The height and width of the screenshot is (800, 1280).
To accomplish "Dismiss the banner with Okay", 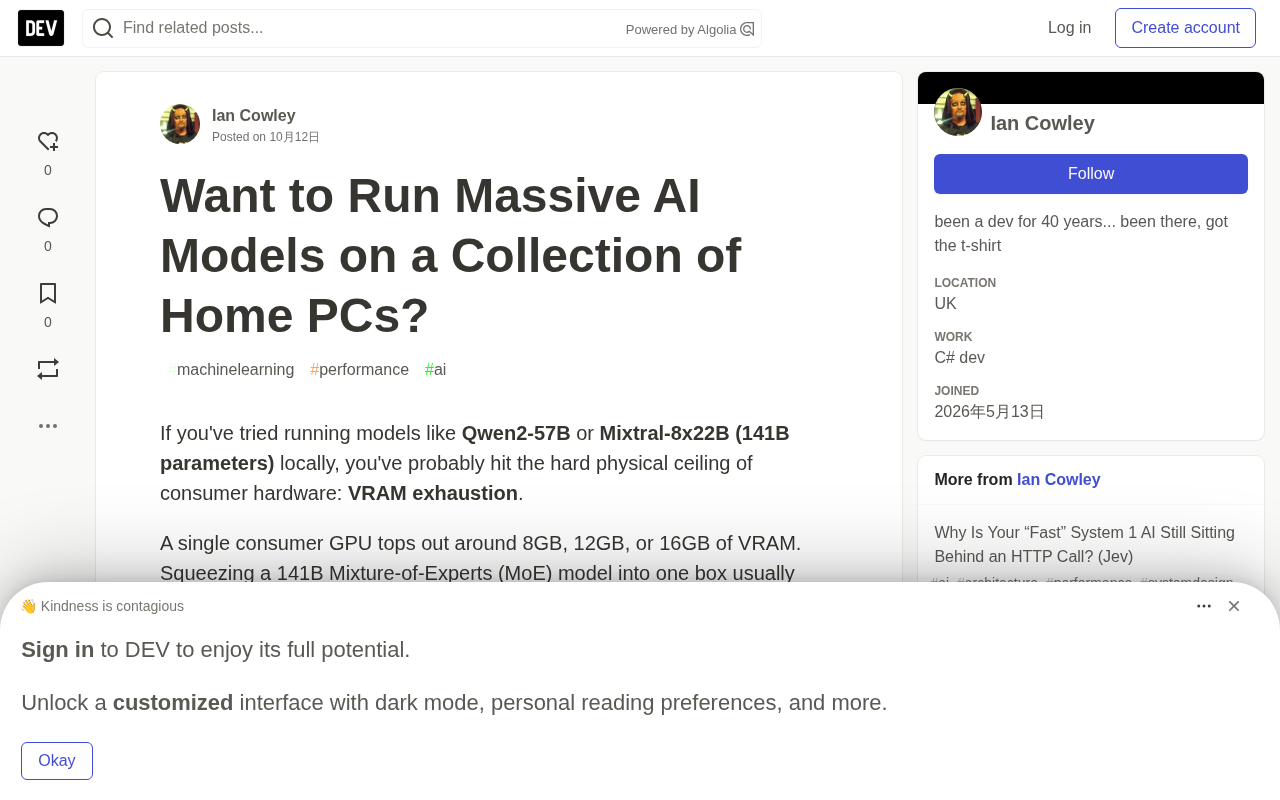I will click(x=57, y=761).
